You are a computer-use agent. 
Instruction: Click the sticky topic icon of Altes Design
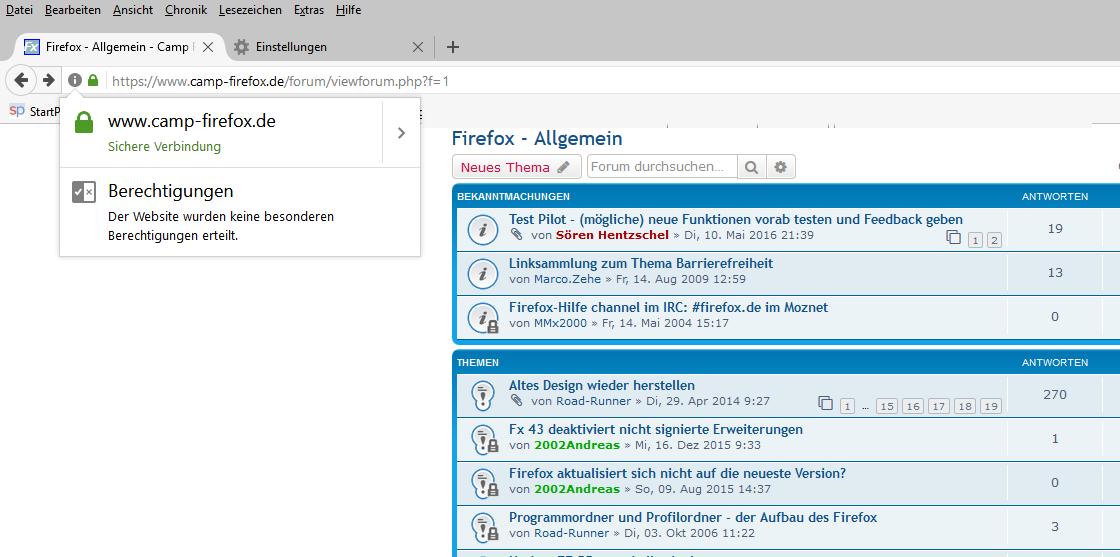click(x=483, y=395)
